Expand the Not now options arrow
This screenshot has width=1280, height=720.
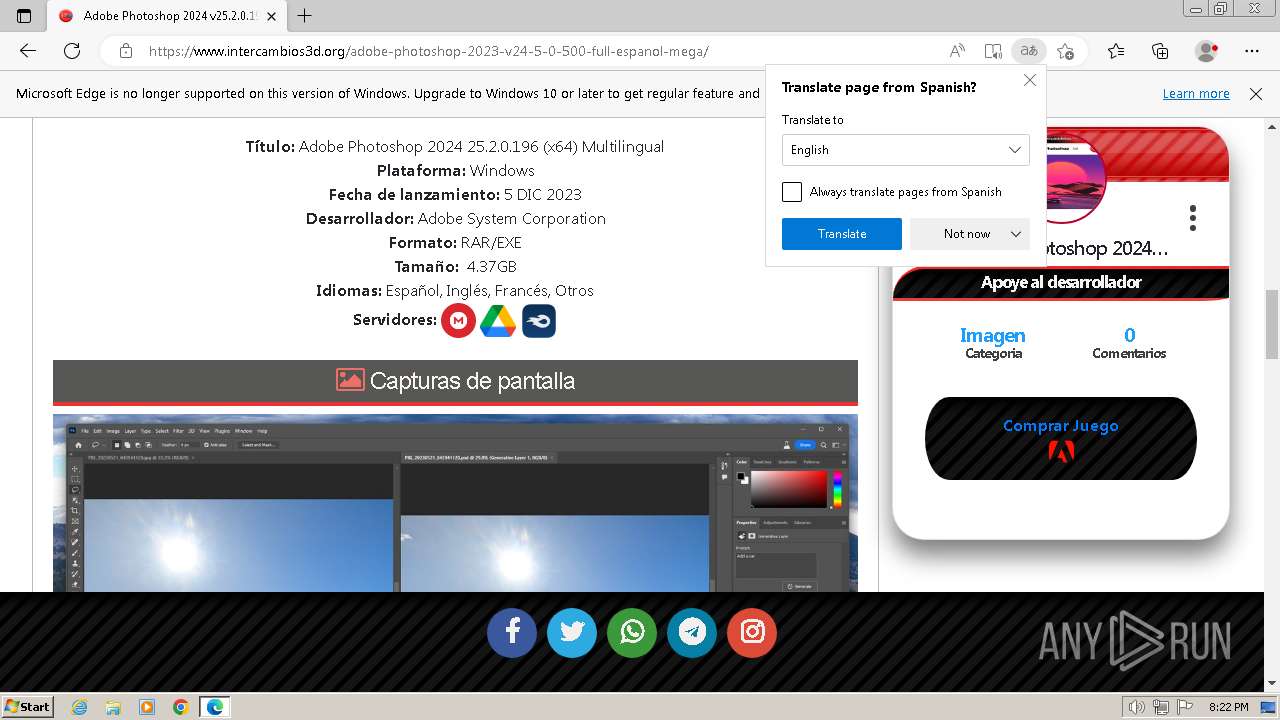click(1016, 234)
